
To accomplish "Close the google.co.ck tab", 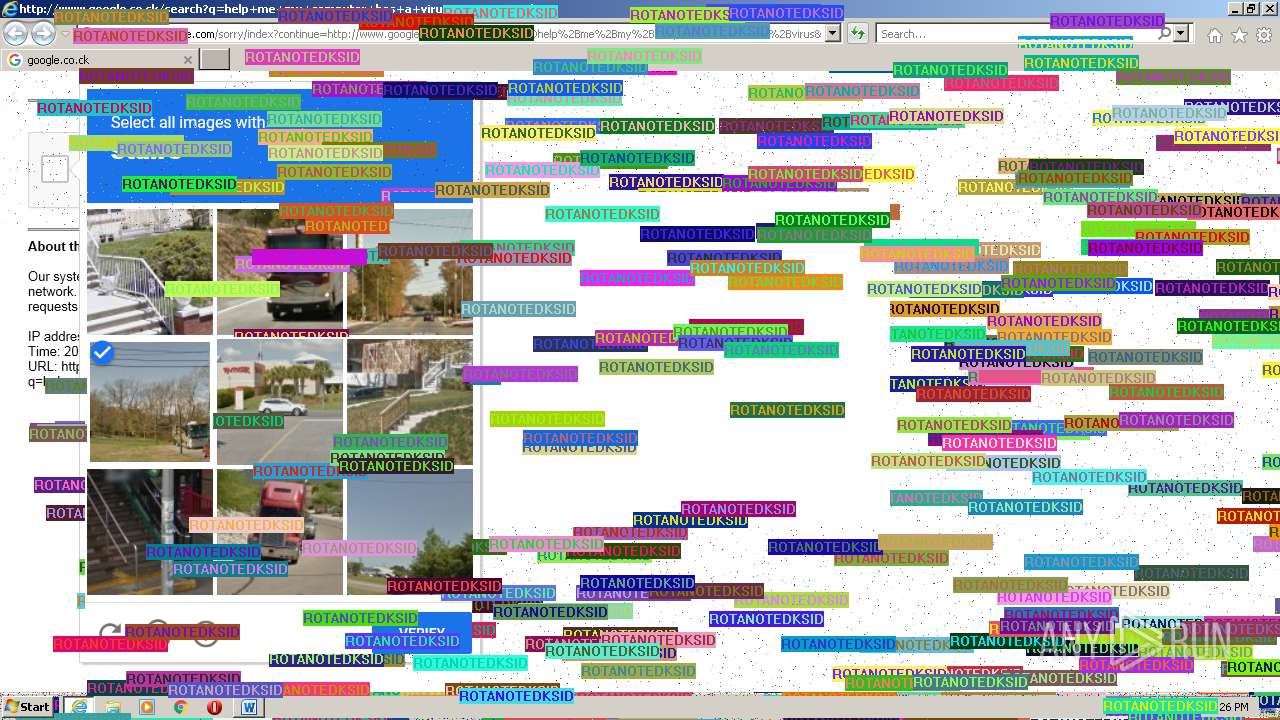I will (x=187, y=60).
